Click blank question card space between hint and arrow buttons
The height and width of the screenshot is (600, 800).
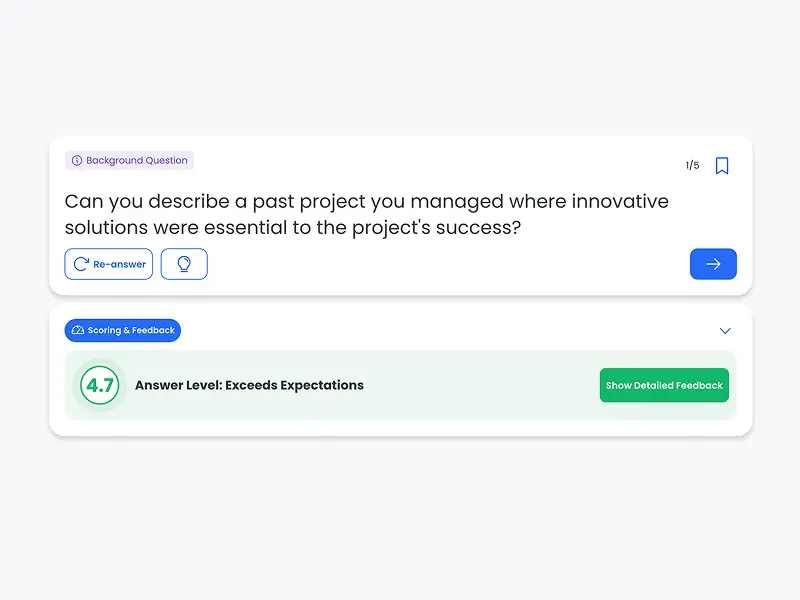point(448,264)
